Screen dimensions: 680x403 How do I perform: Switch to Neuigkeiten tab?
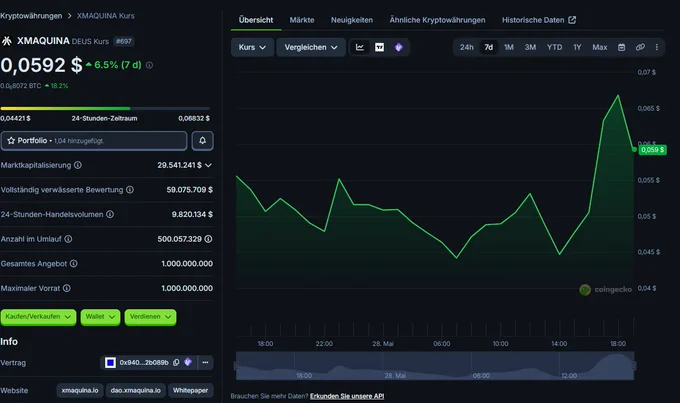pyautogui.click(x=352, y=20)
